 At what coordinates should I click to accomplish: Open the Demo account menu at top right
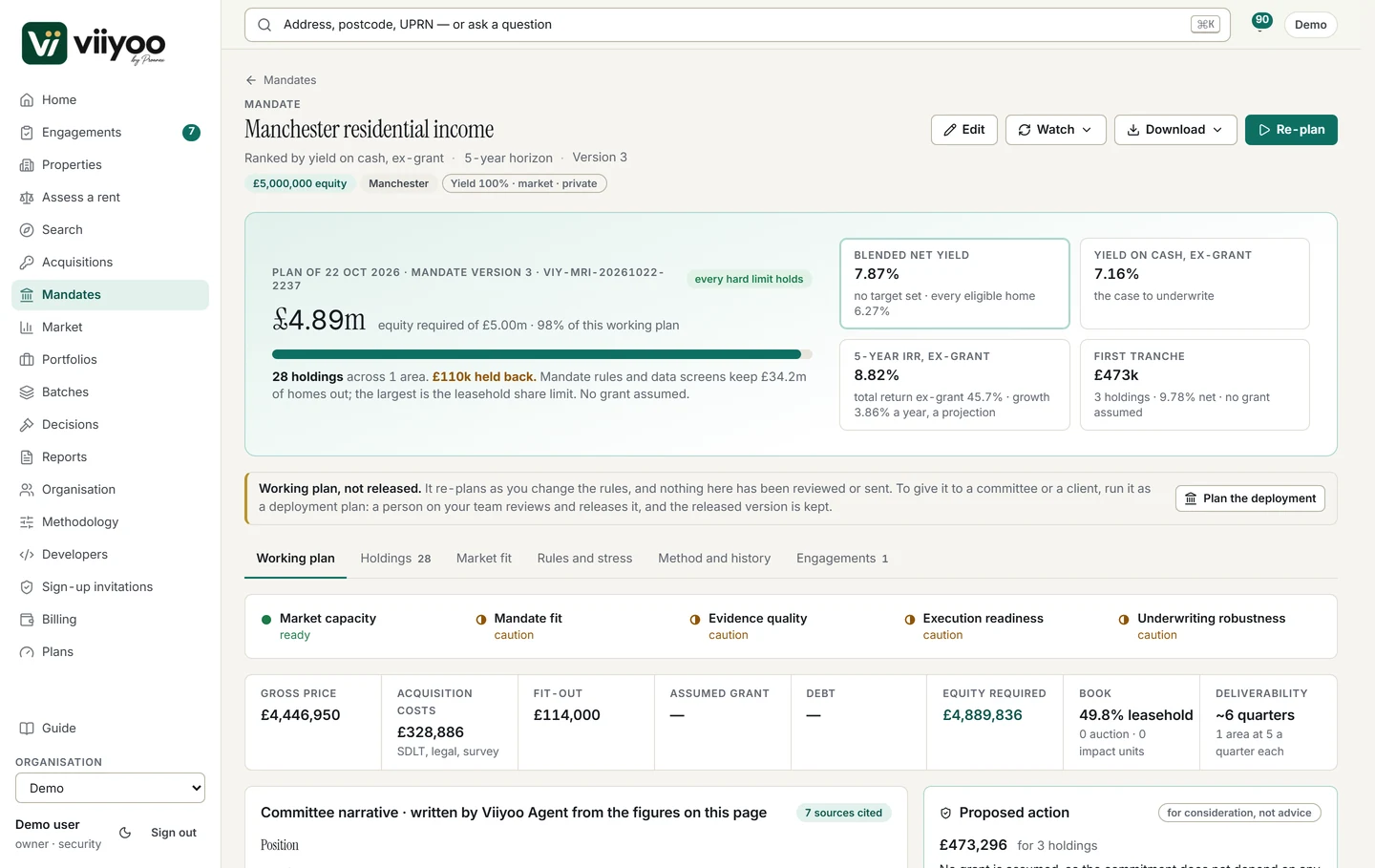click(1310, 25)
